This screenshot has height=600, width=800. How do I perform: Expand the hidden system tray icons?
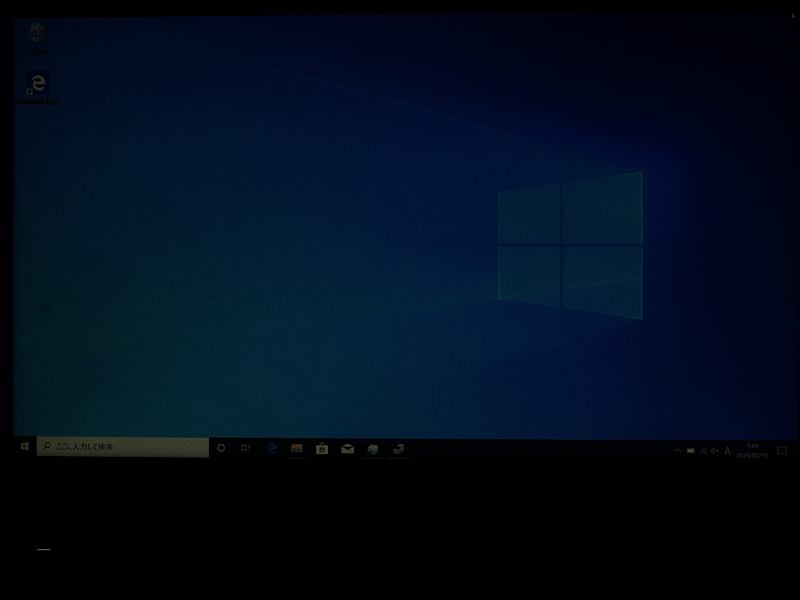678,451
